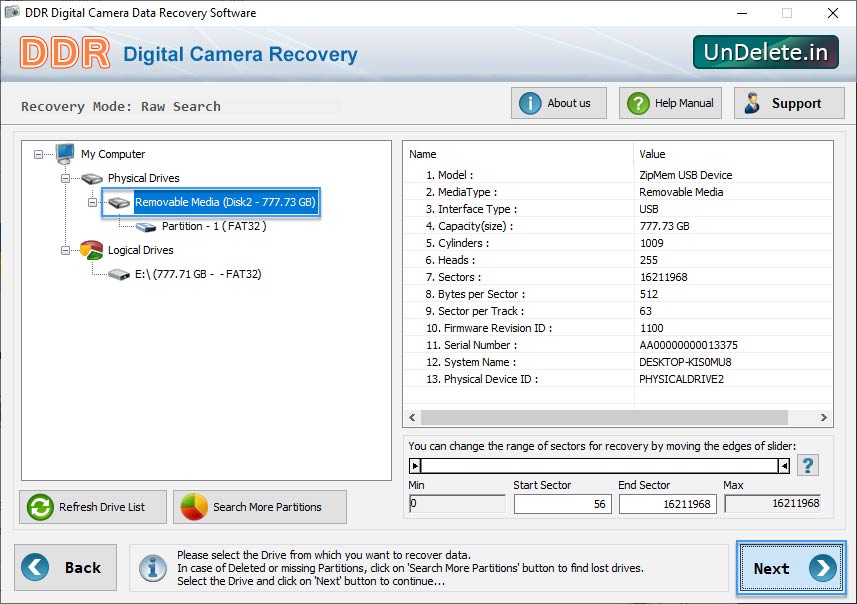Click the DDR logo
The width and height of the screenshot is (857, 604).
click(x=65, y=53)
